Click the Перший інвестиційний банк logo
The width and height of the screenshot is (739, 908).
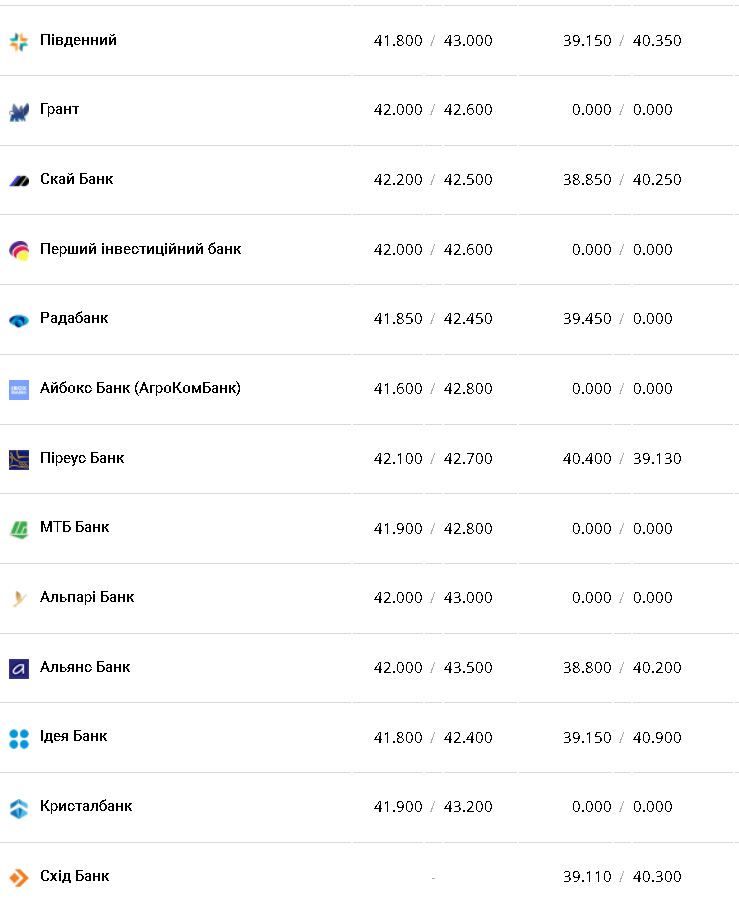19,250
